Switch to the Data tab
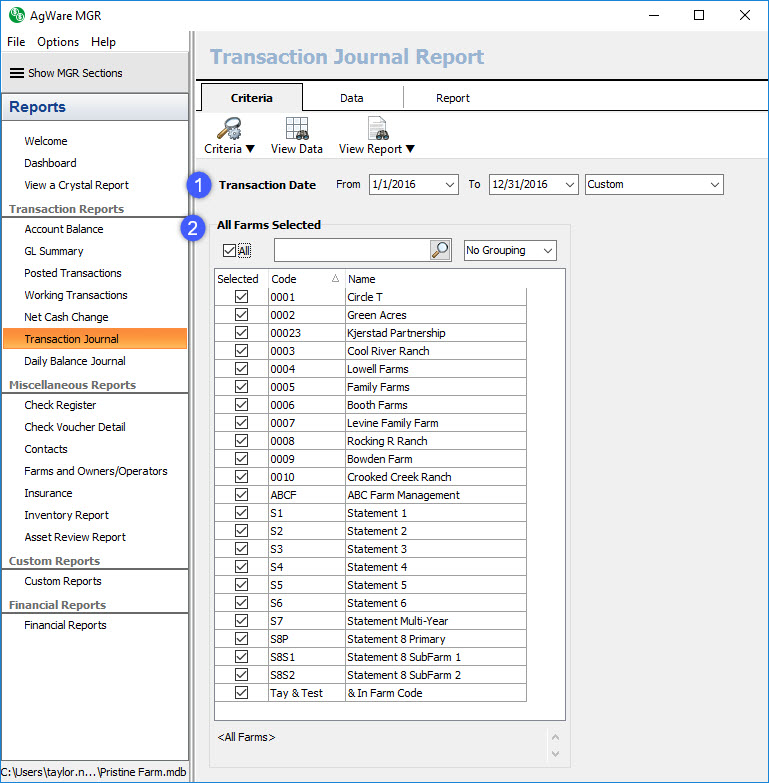This screenshot has width=769, height=783. pyautogui.click(x=351, y=98)
